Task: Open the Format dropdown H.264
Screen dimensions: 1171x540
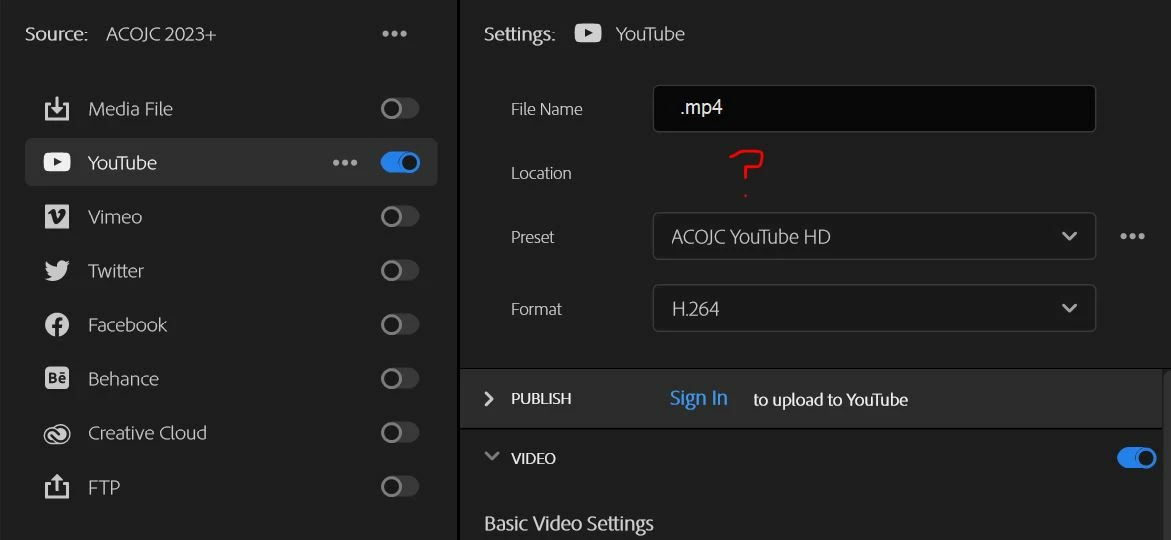Action: pyautogui.click(x=874, y=308)
